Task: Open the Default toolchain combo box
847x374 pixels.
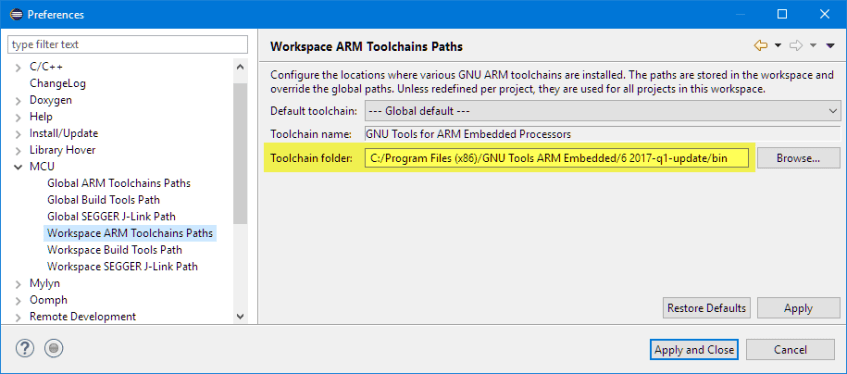Action: (x=603, y=111)
